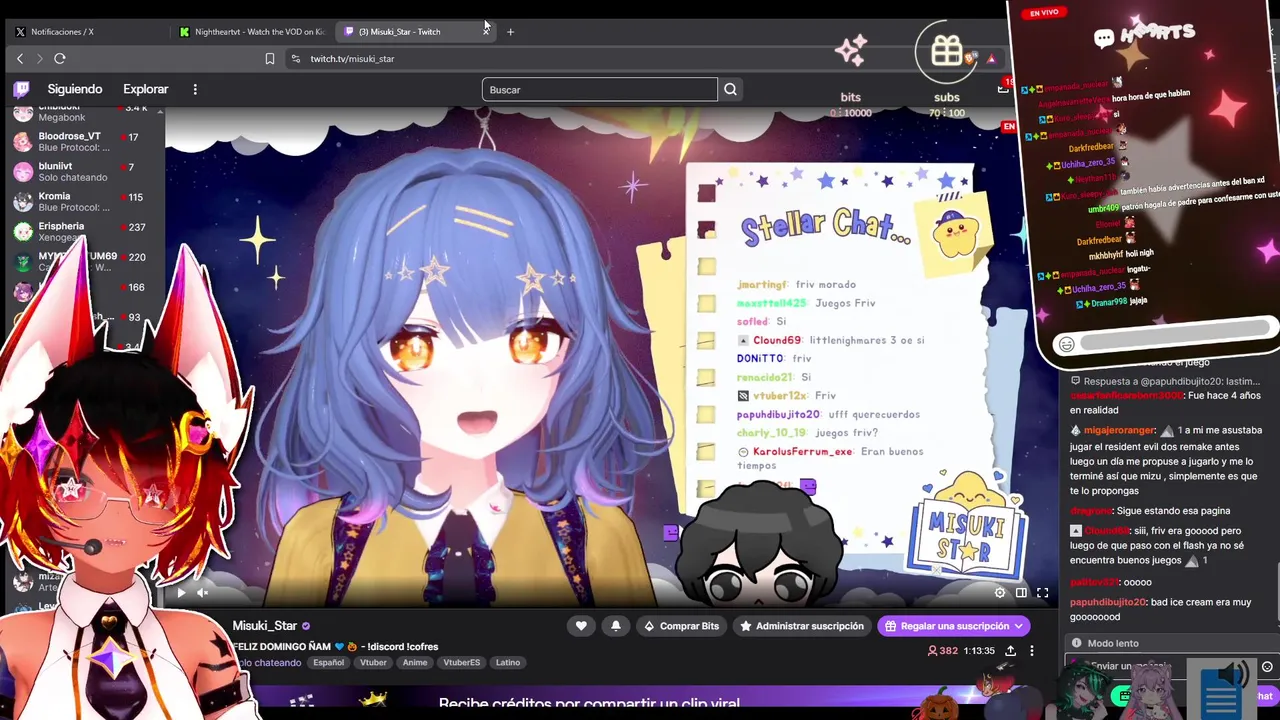Click the subs goal progress 70 : 100
Viewport: 1280px width, 720px height.
click(x=946, y=113)
